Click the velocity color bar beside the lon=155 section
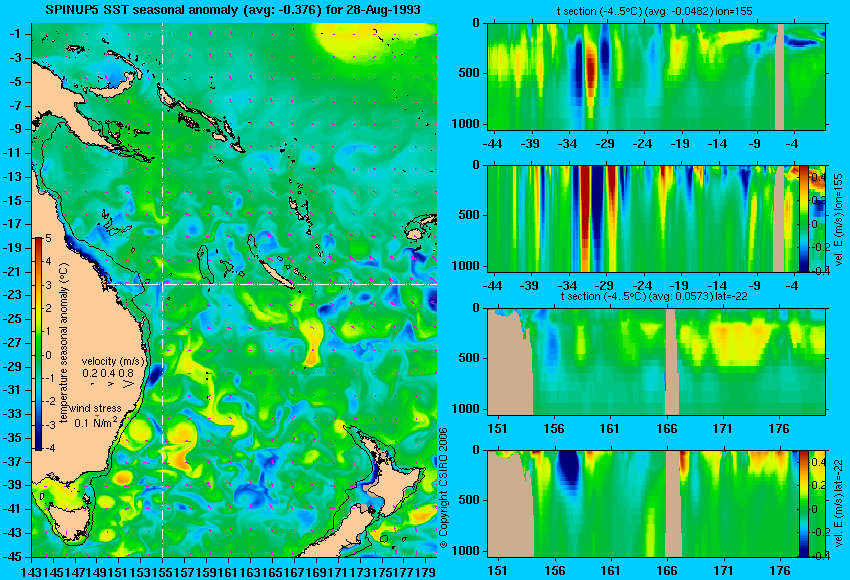The image size is (850, 580). (x=803, y=218)
